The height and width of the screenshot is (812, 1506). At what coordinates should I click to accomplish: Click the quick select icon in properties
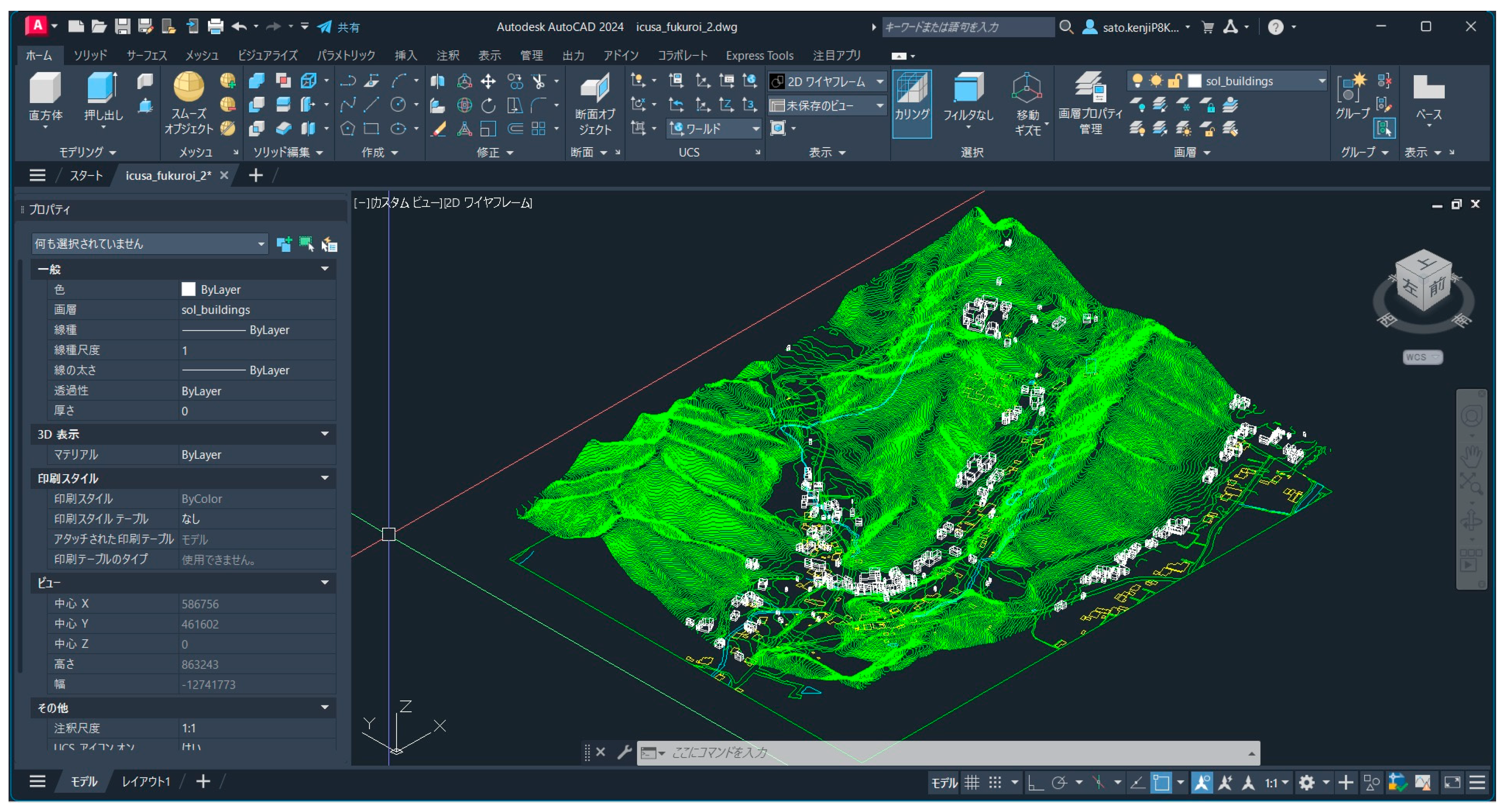click(329, 244)
